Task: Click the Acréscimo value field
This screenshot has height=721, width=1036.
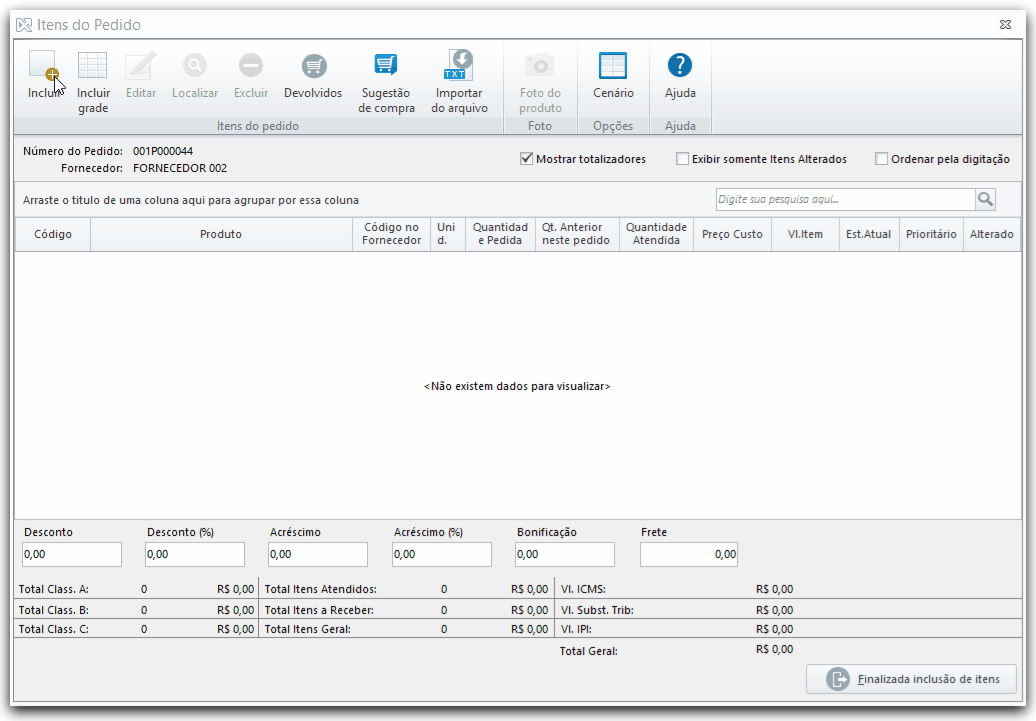Action: (x=318, y=554)
